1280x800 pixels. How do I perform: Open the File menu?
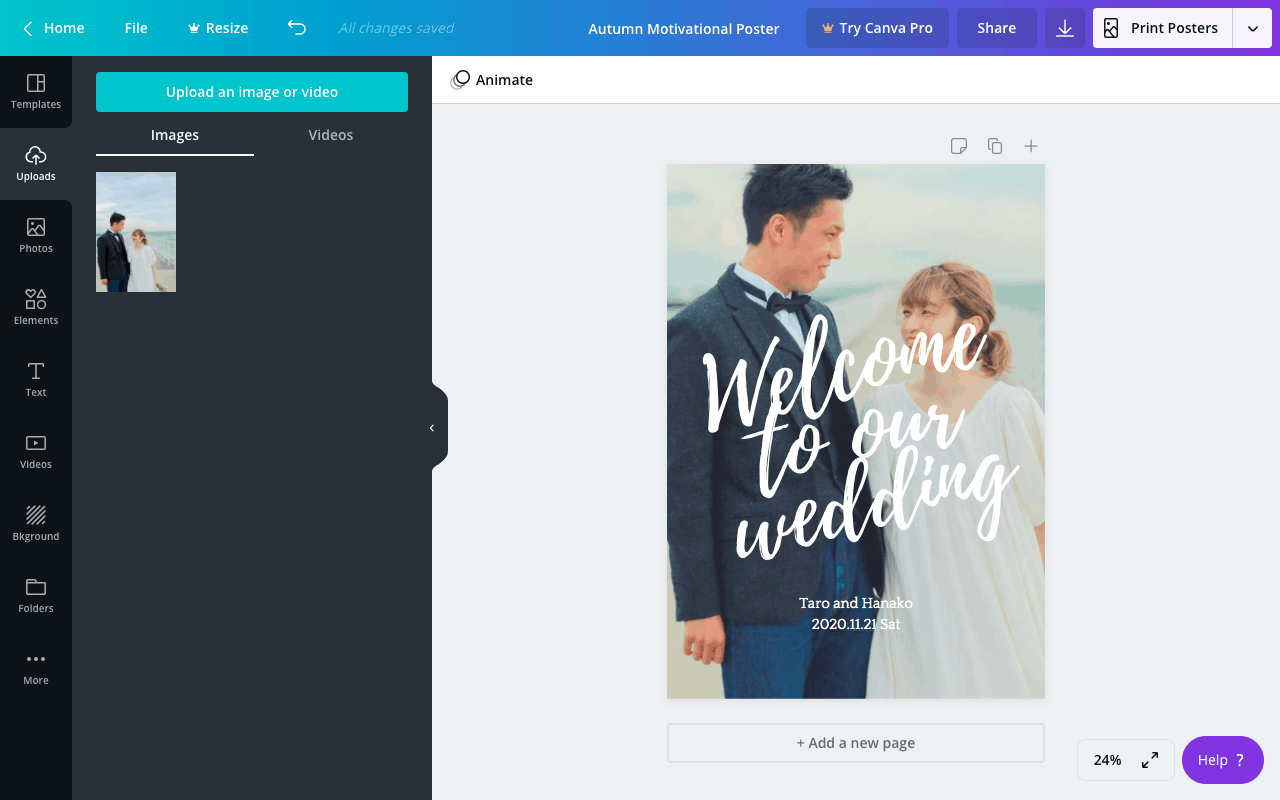coord(136,28)
